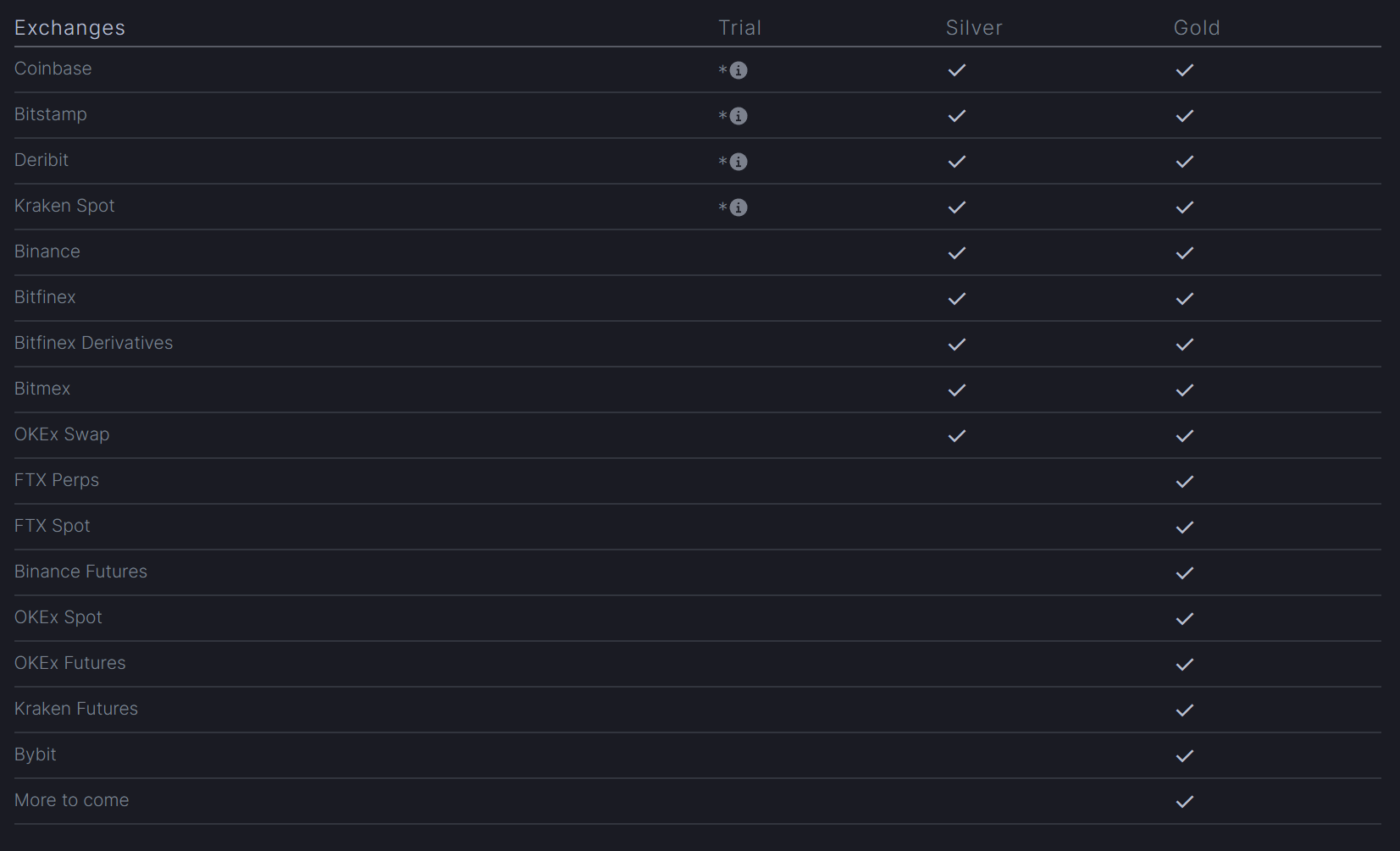Image resolution: width=1400 pixels, height=851 pixels.
Task: Select the Trial column header
Action: [739, 28]
